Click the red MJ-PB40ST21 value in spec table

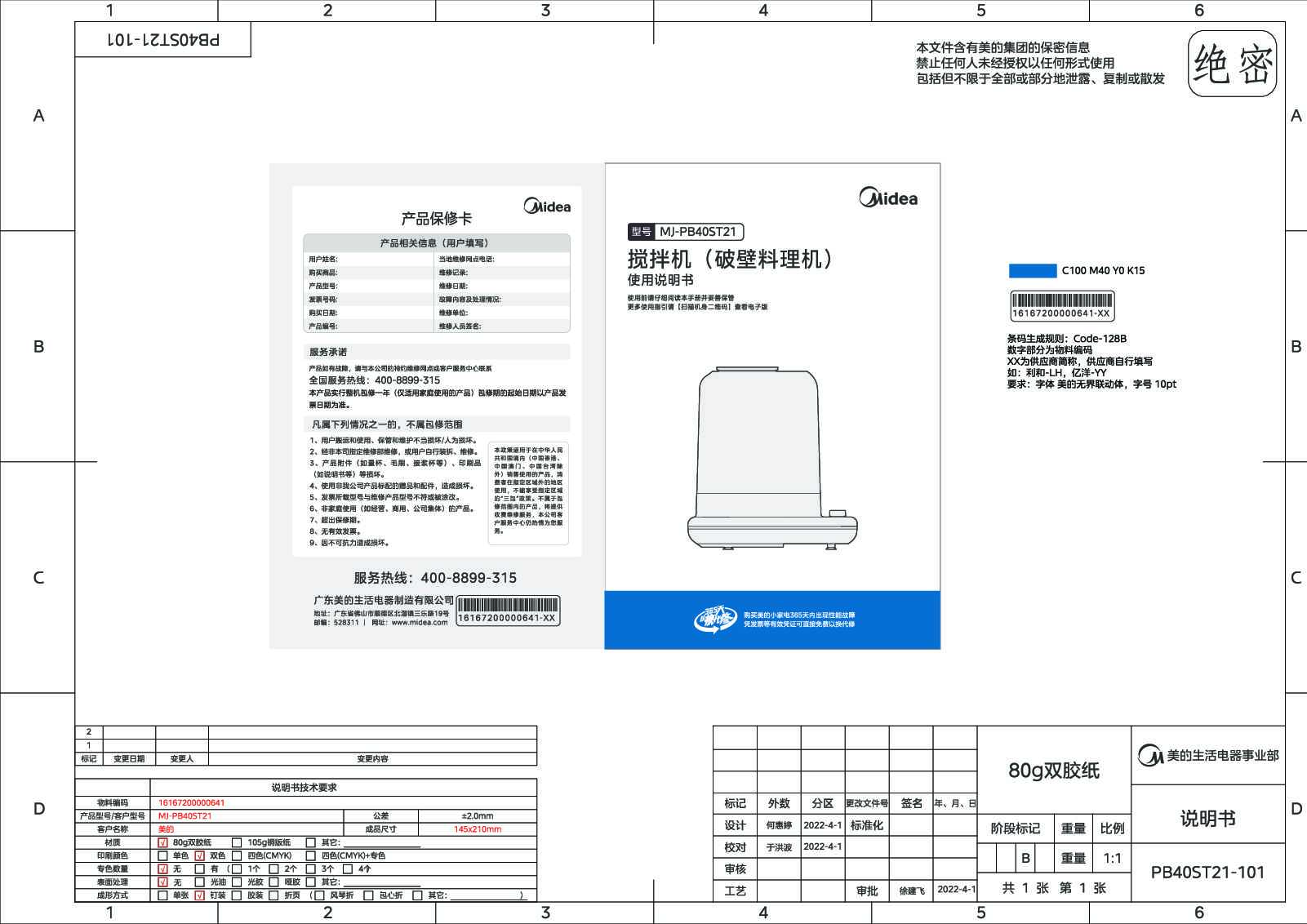pos(184,815)
